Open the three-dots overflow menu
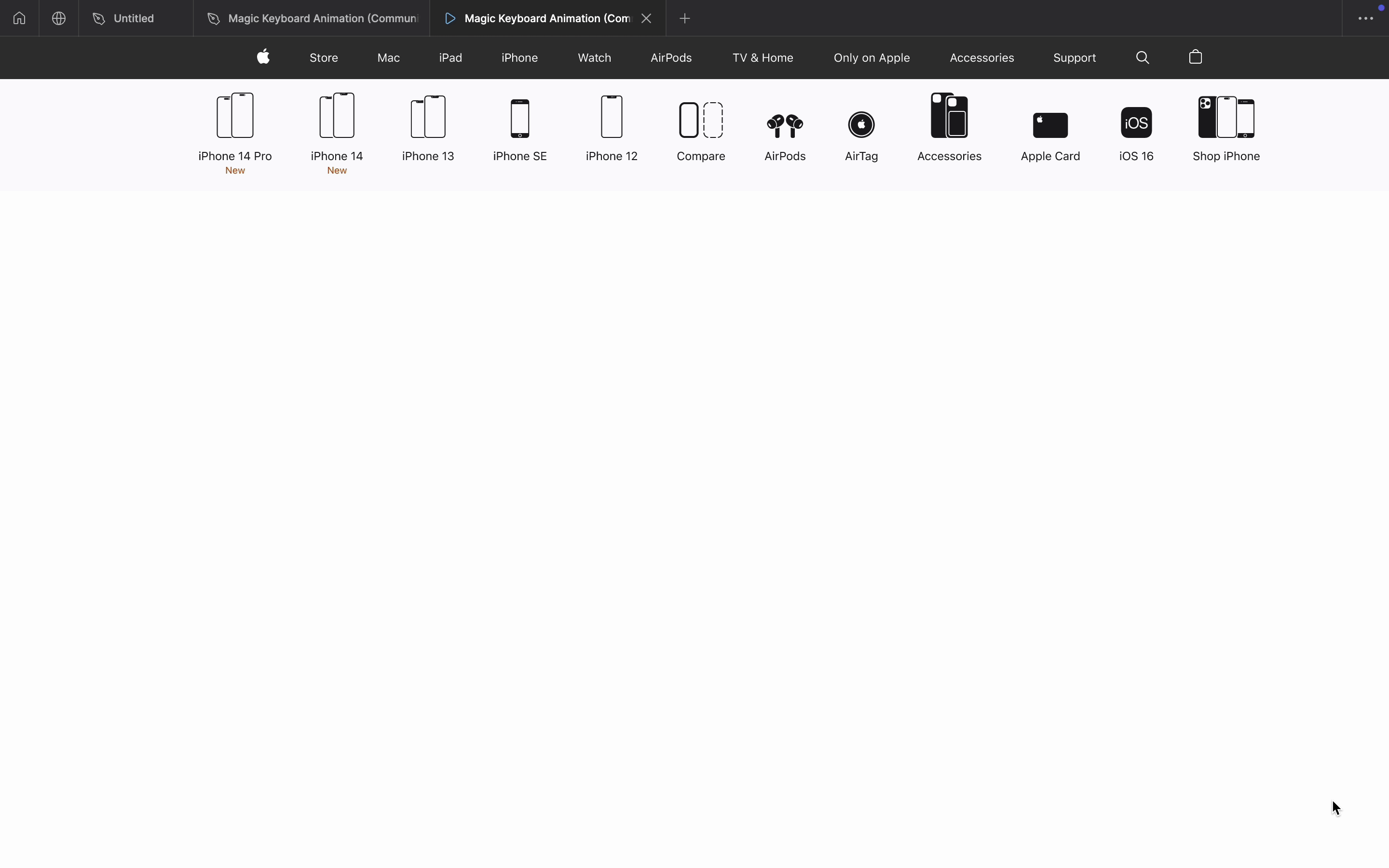The image size is (1389, 868). click(x=1365, y=18)
